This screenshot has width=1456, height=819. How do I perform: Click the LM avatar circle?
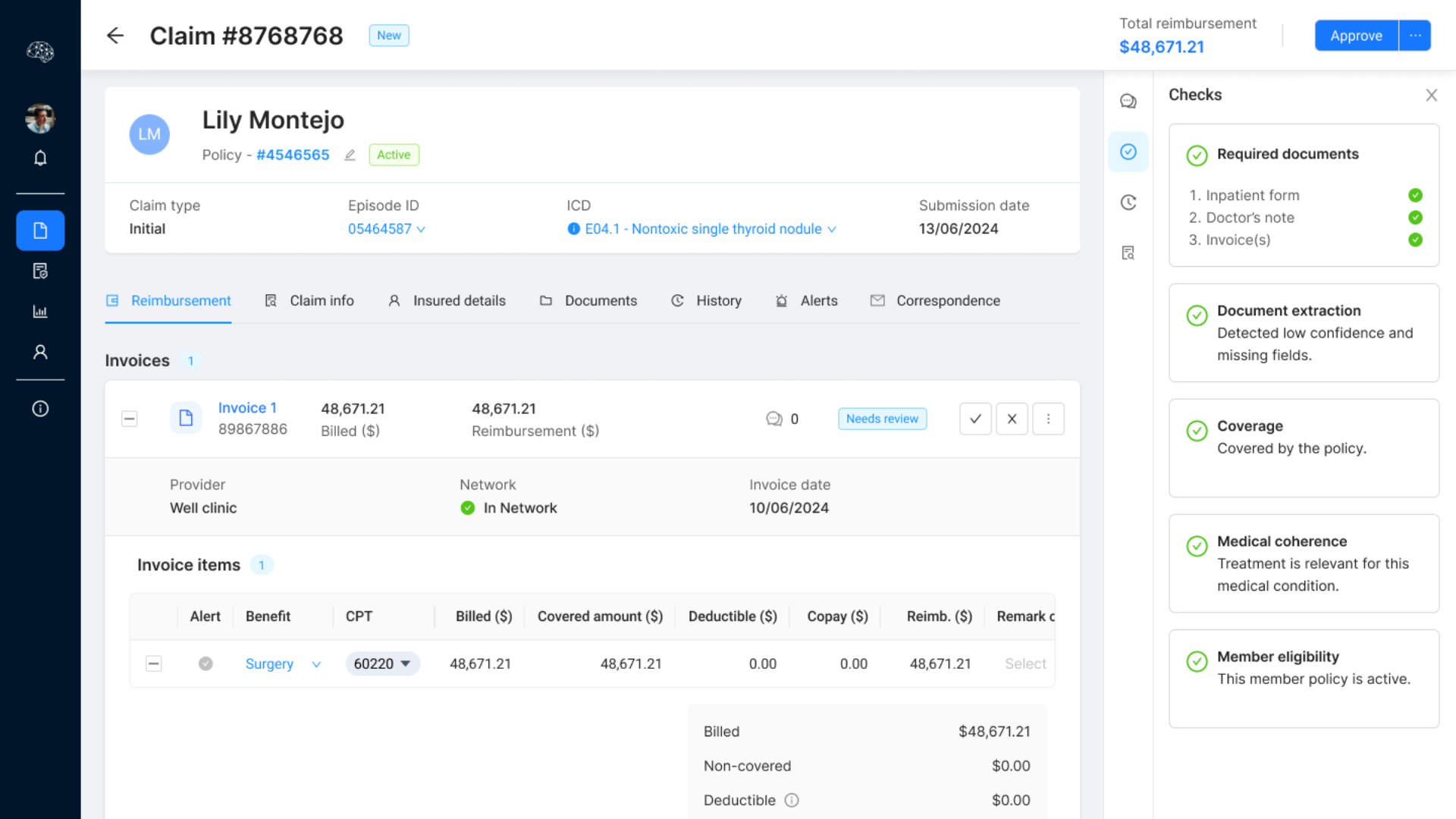point(149,134)
